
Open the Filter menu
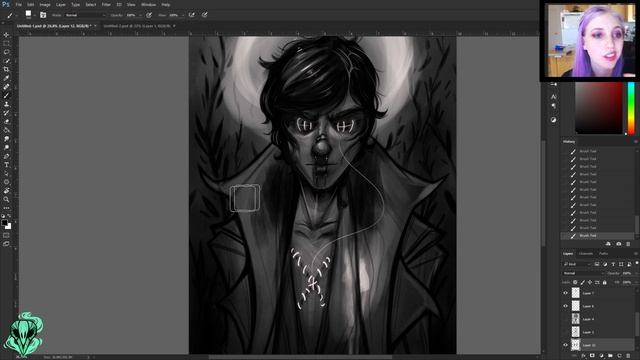click(x=106, y=4)
